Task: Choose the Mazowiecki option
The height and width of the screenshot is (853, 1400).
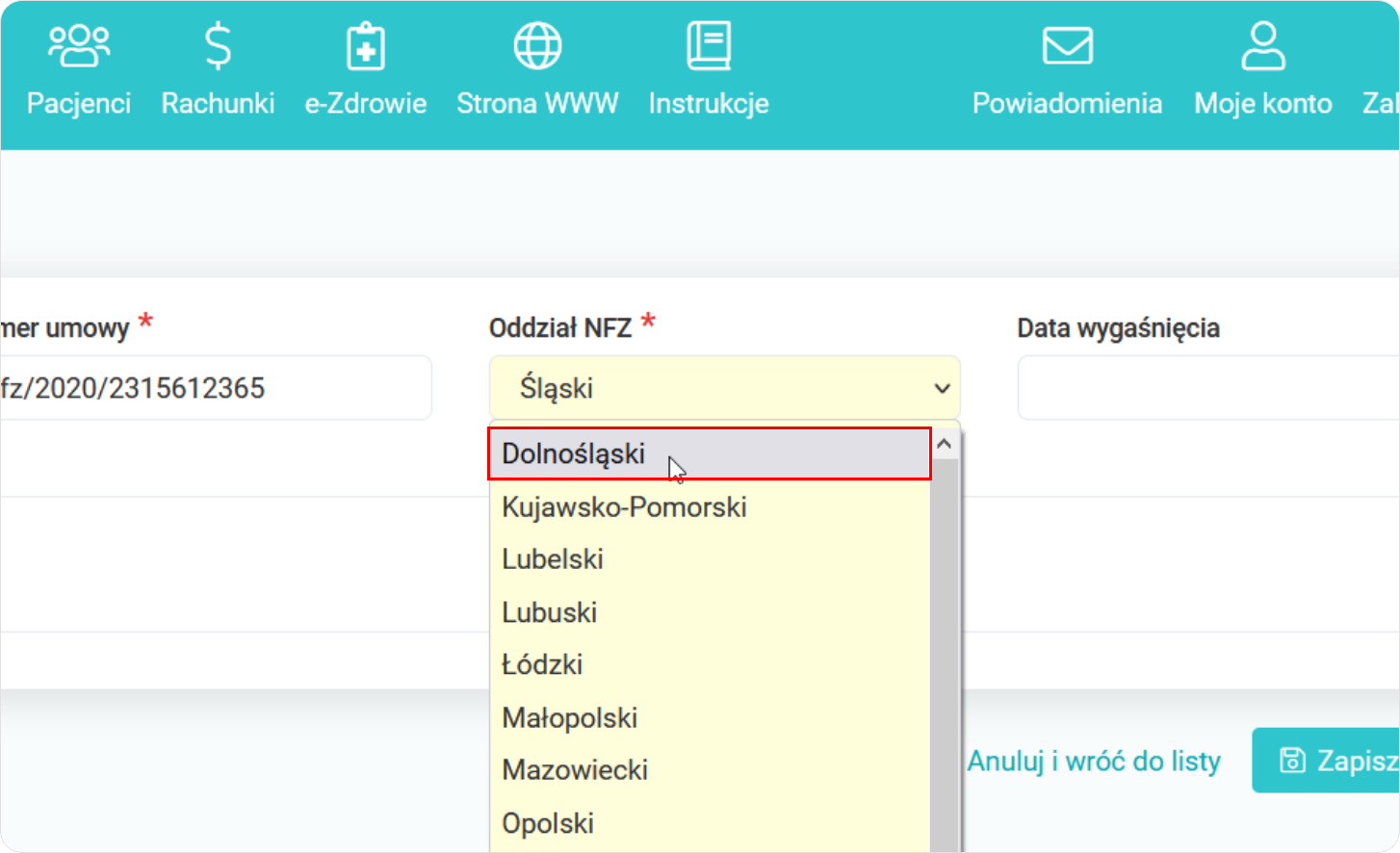Action: [x=710, y=770]
